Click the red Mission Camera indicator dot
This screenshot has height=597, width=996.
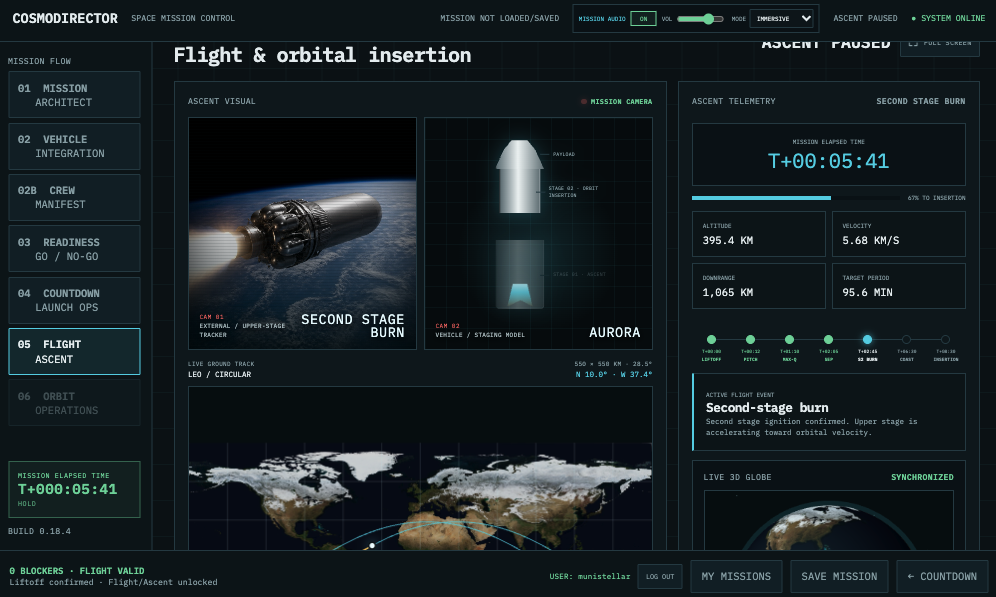pyautogui.click(x=584, y=102)
